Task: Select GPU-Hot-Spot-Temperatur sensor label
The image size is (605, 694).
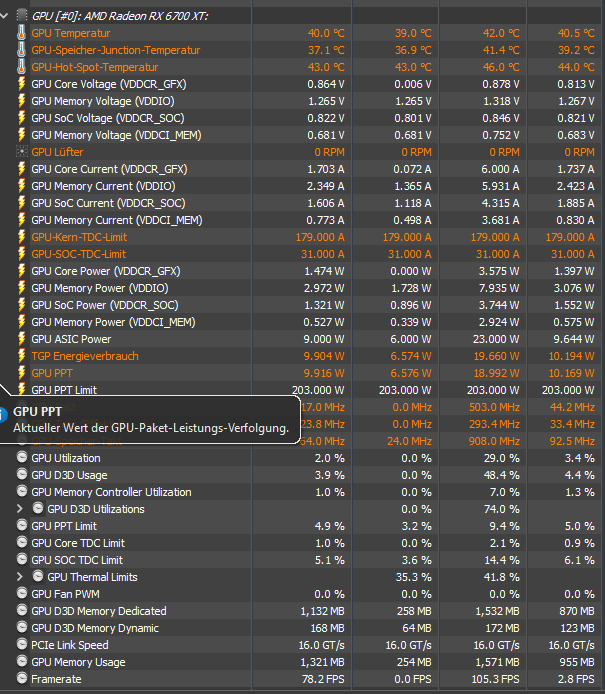Action: click(95, 67)
